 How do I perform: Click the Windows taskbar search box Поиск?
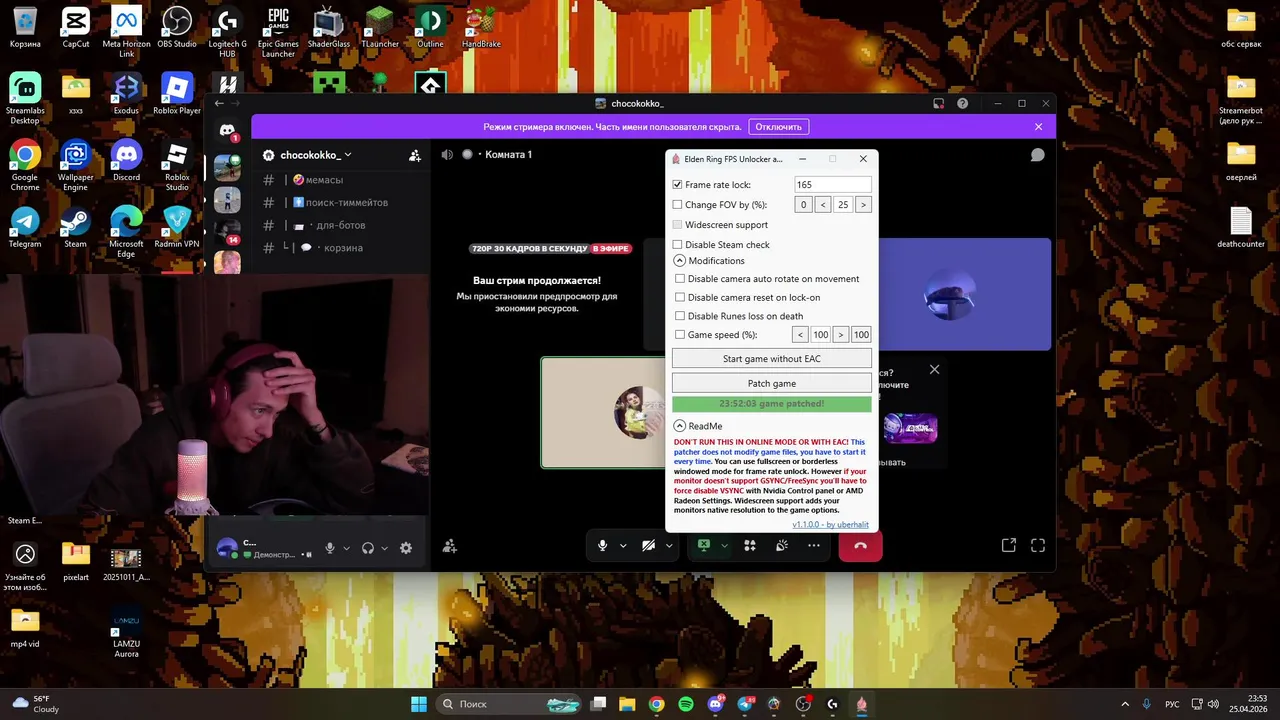(508, 704)
